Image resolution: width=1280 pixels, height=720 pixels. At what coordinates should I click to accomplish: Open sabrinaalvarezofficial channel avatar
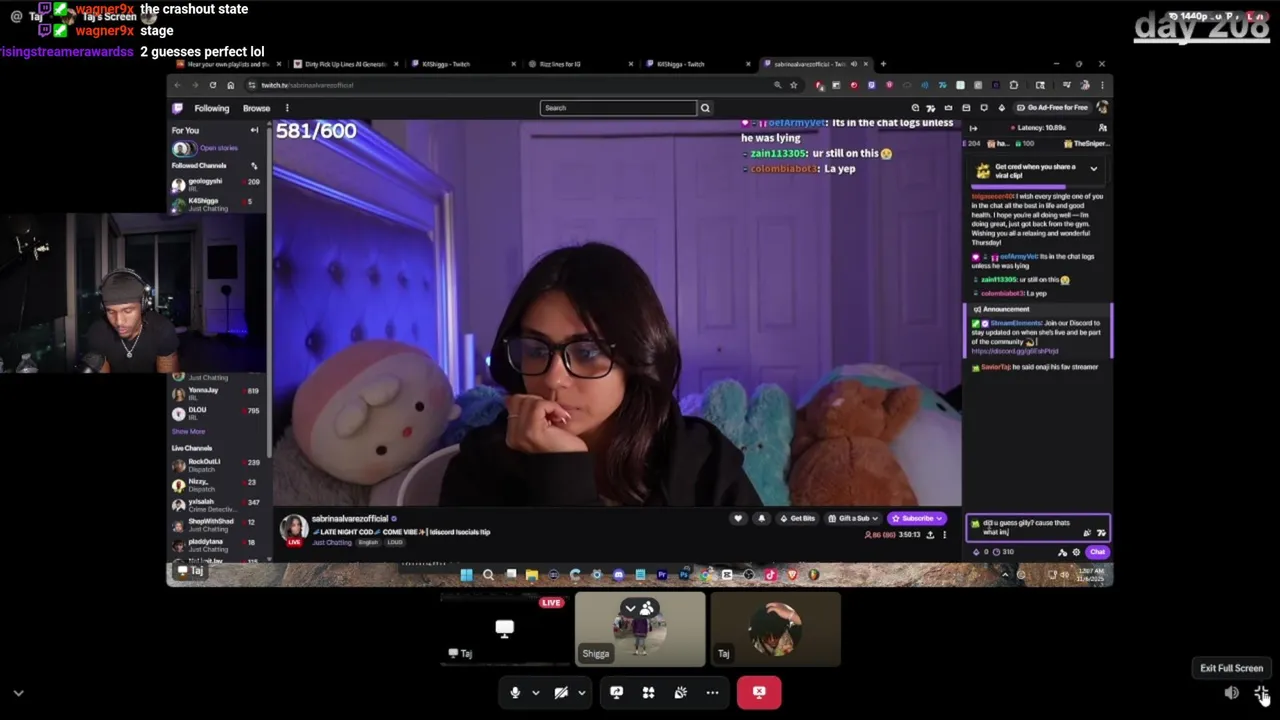click(294, 529)
